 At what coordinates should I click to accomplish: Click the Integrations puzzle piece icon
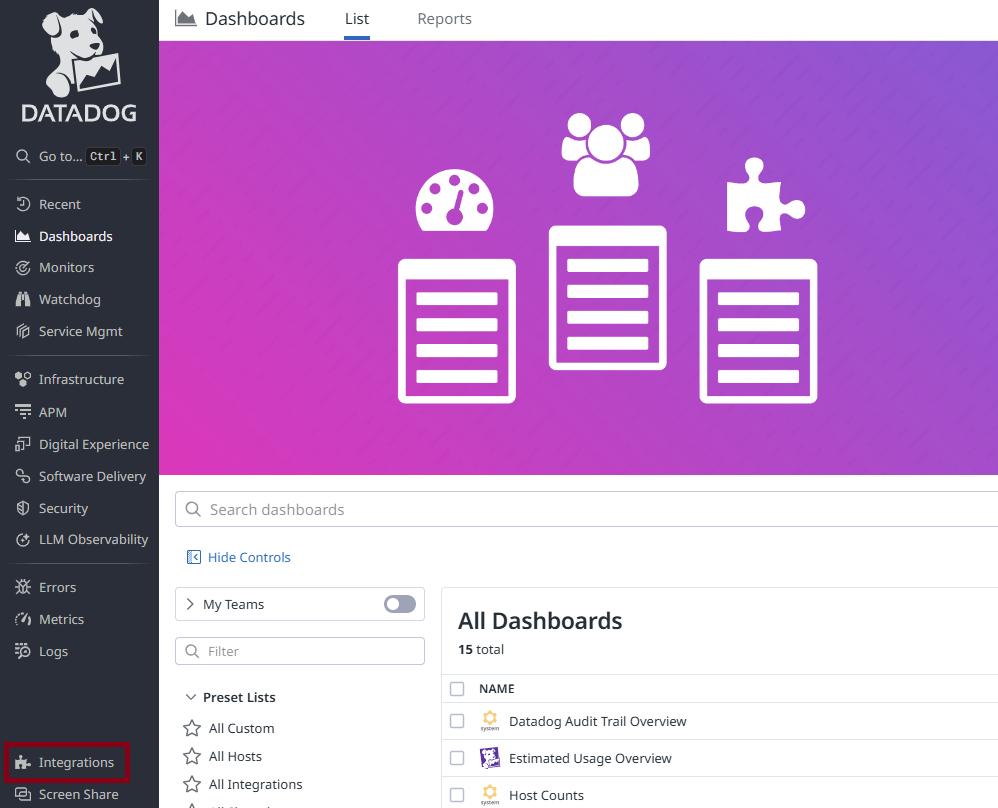[23, 763]
